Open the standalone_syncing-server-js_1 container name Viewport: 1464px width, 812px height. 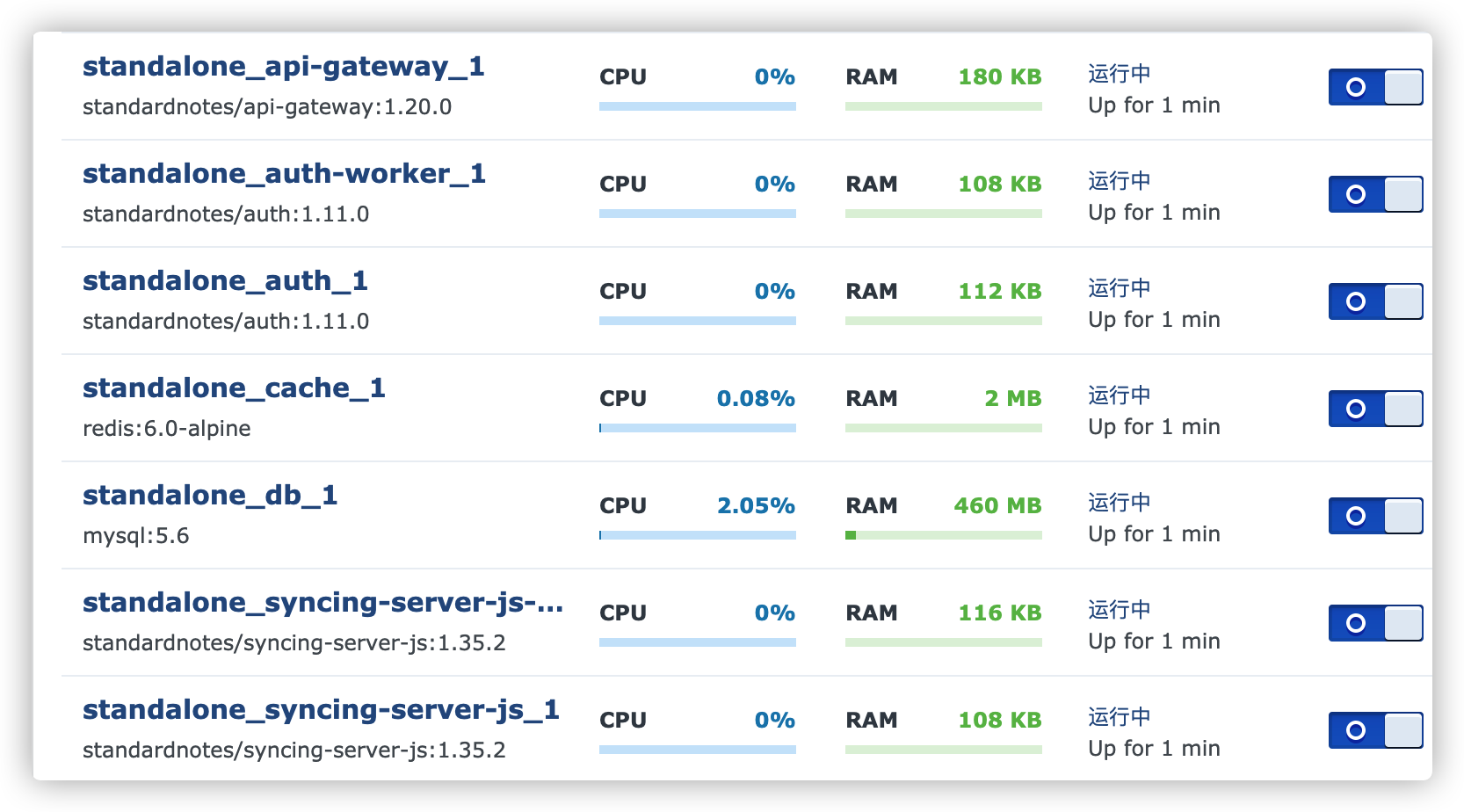click(x=321, y=710)
